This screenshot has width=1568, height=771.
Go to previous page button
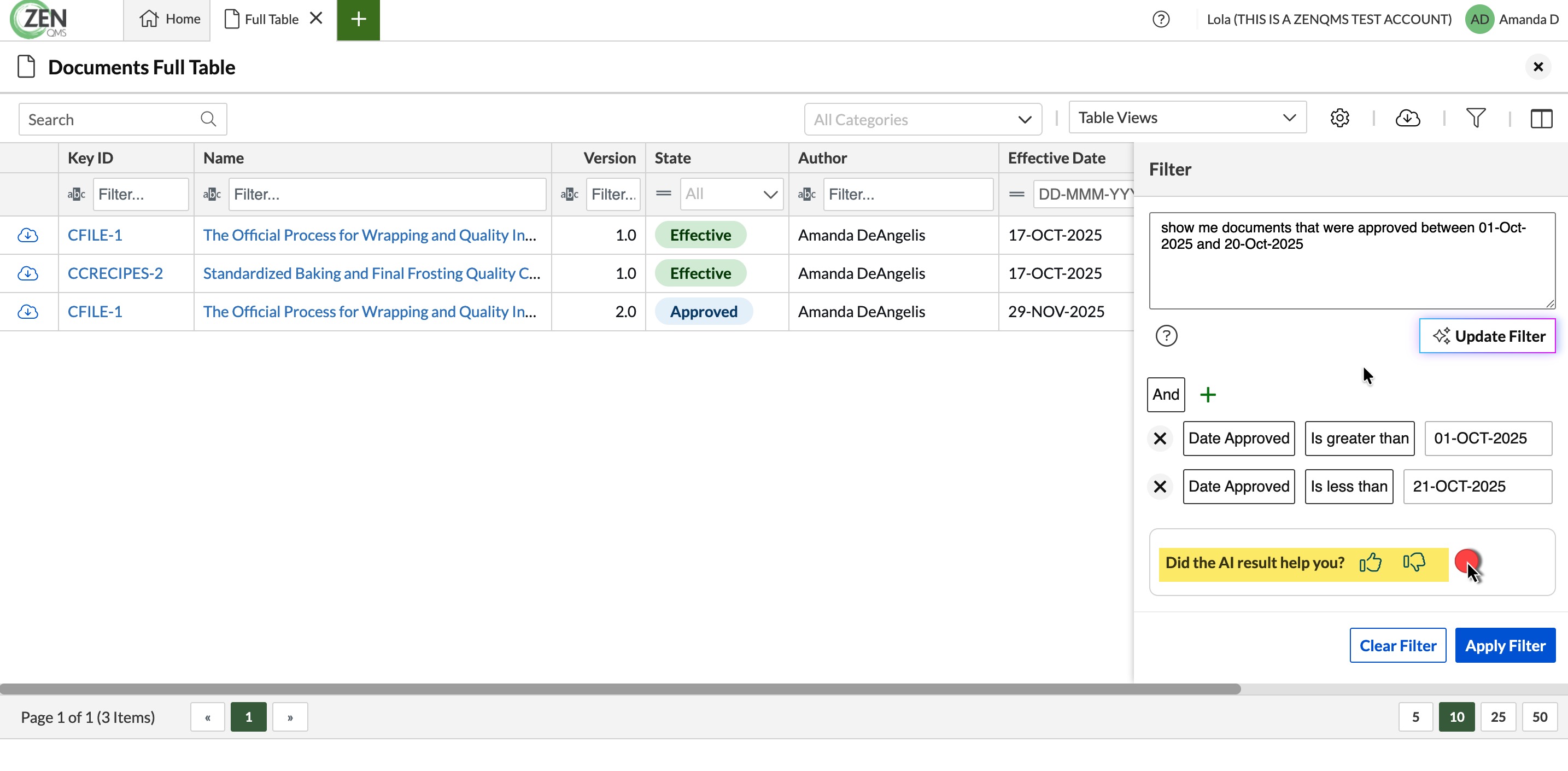point(208,717)
